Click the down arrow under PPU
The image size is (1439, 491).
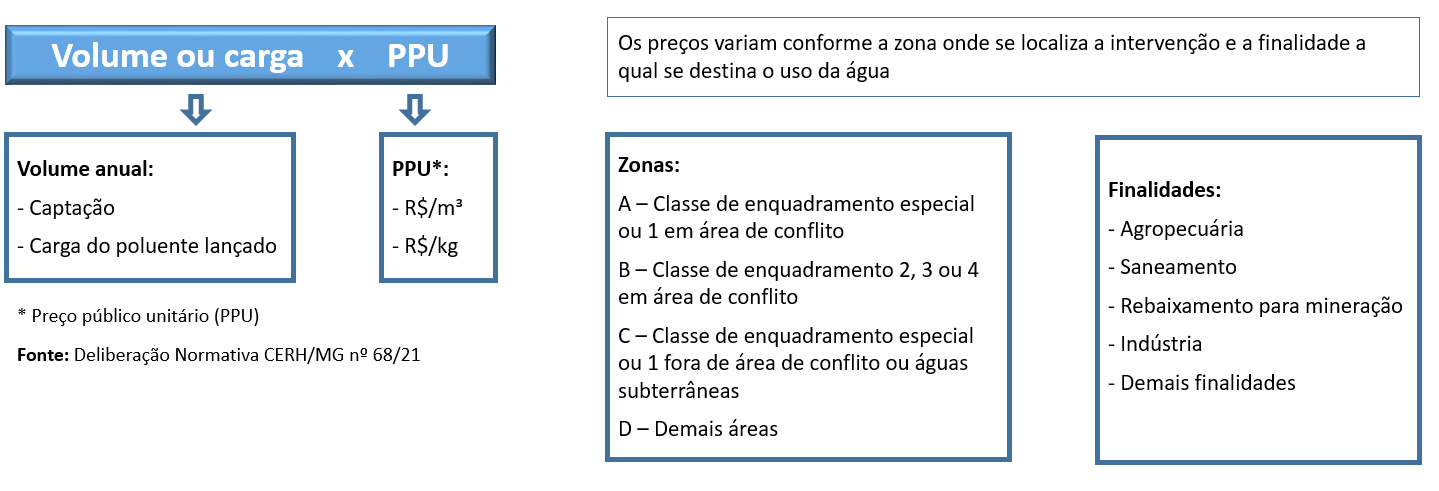tap(414, 109)
